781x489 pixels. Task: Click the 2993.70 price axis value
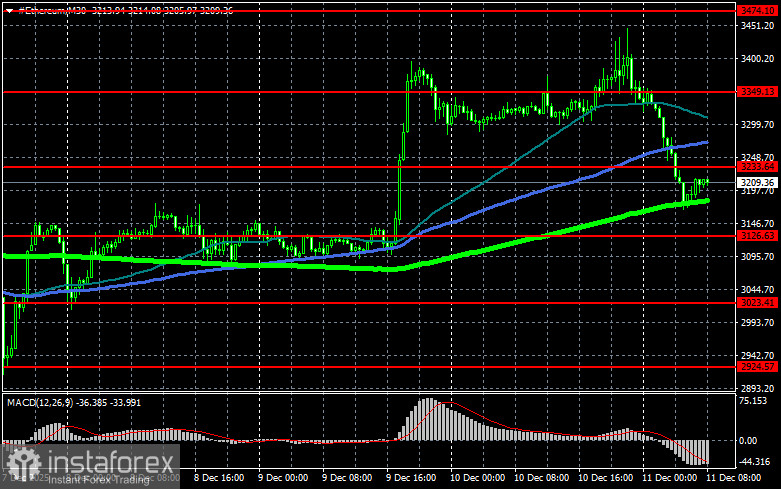757,323
